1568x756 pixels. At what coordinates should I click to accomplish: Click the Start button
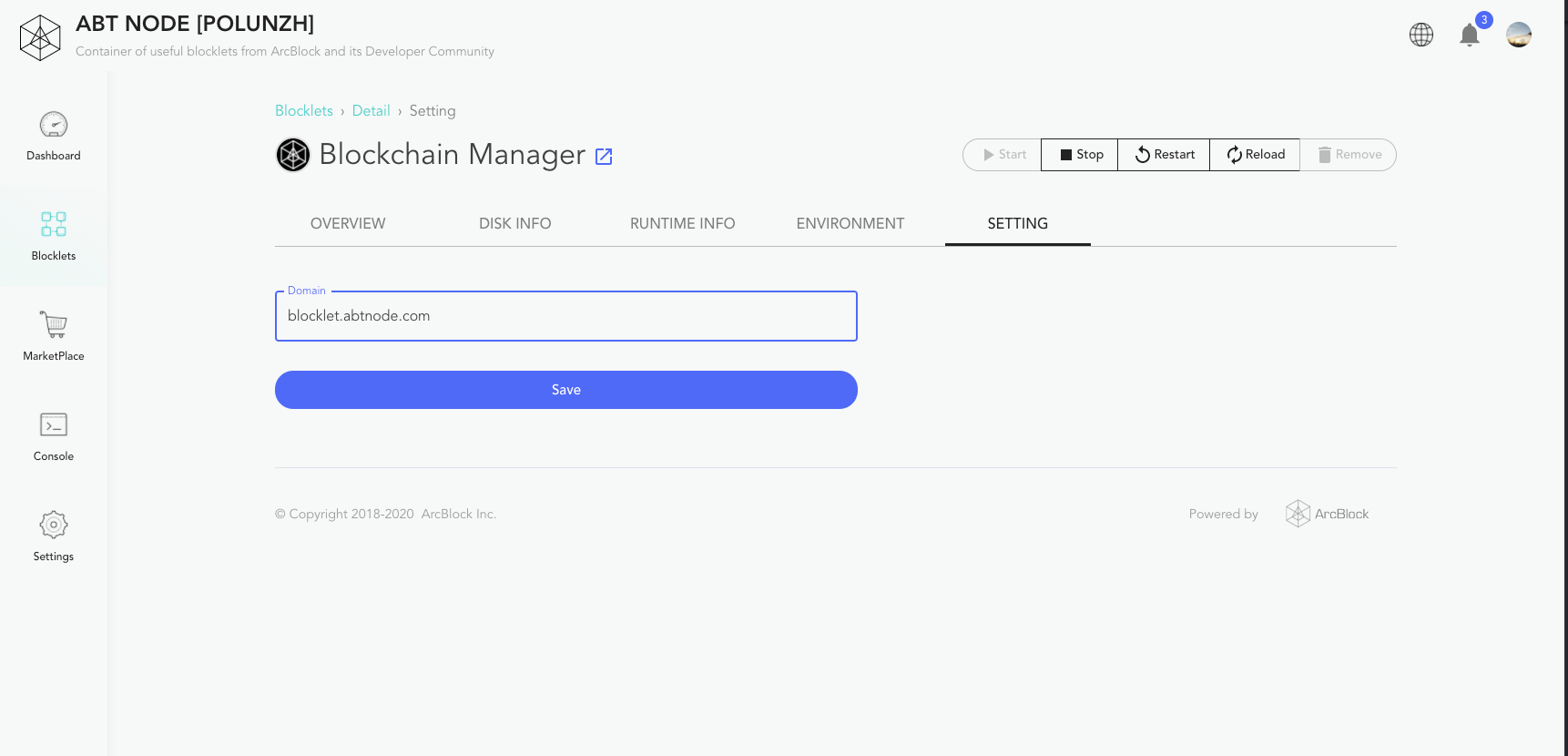tap(1003, 155)
